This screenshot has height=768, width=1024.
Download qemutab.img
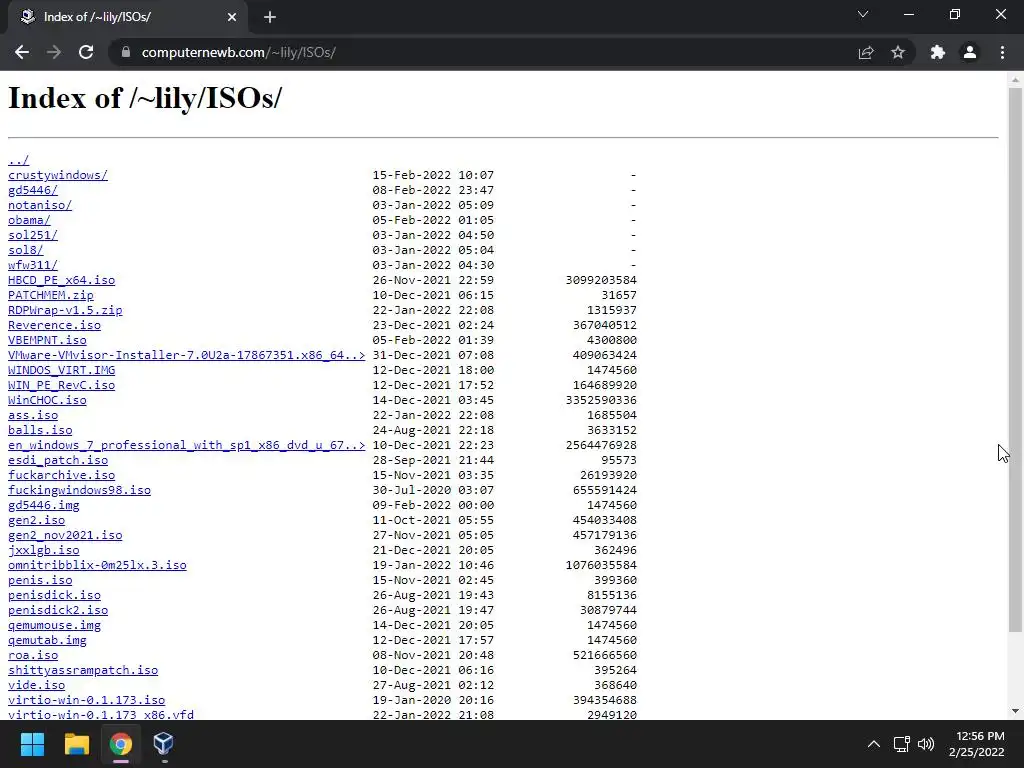coord(47,641)
